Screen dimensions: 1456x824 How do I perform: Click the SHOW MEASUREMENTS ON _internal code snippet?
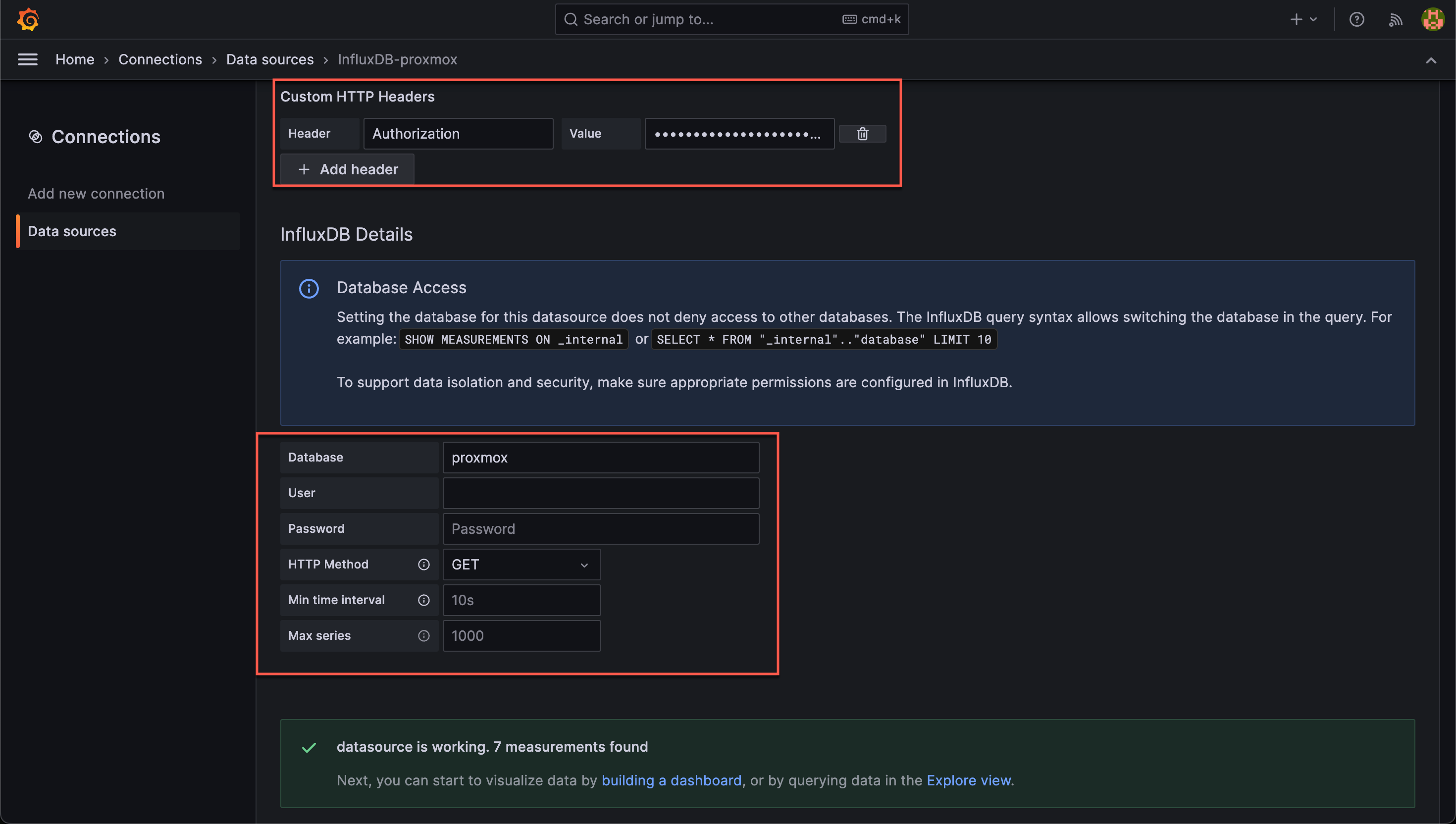[x=513, y=340]
